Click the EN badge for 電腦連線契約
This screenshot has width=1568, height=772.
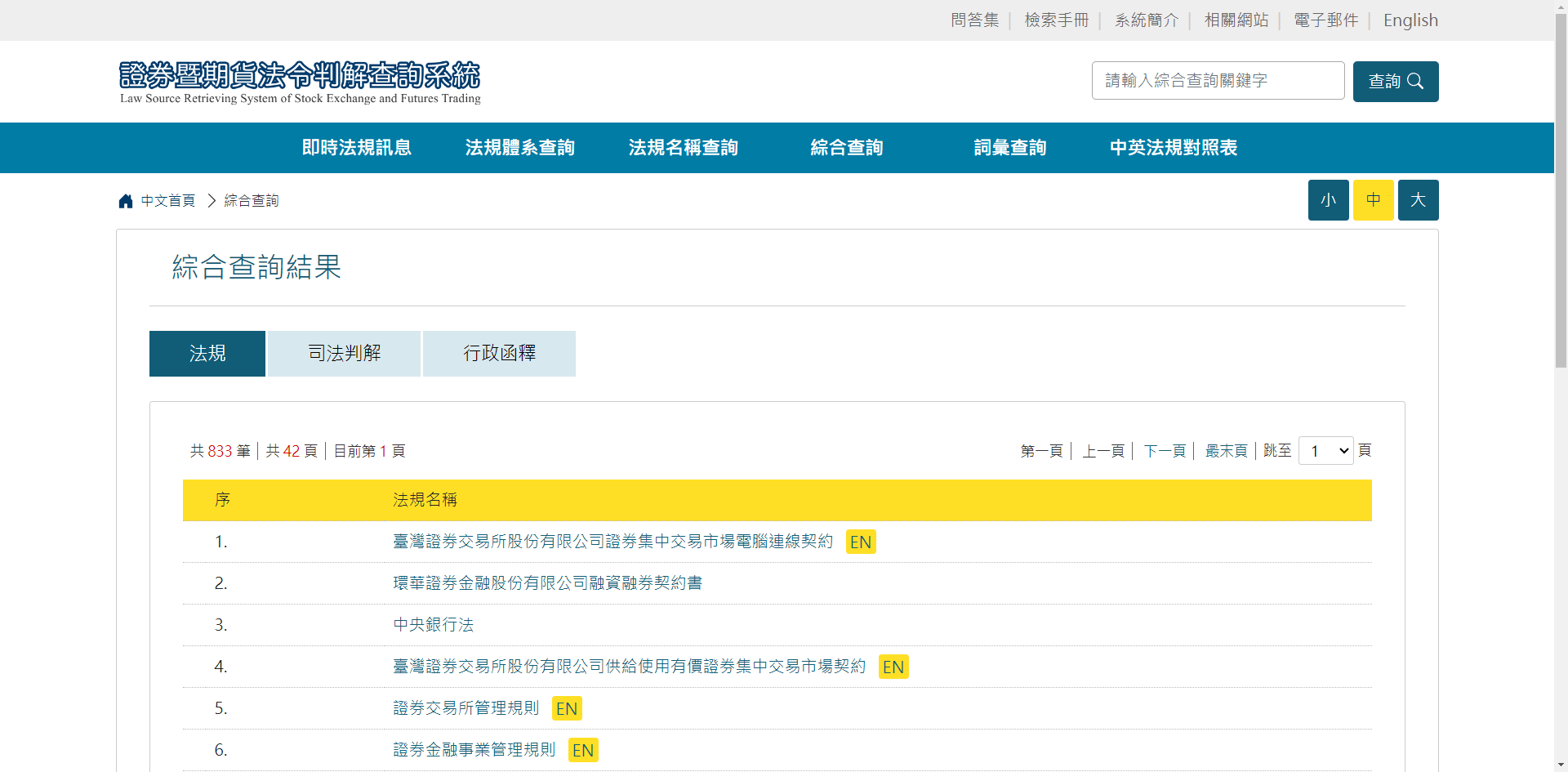(x=861, y=542)
